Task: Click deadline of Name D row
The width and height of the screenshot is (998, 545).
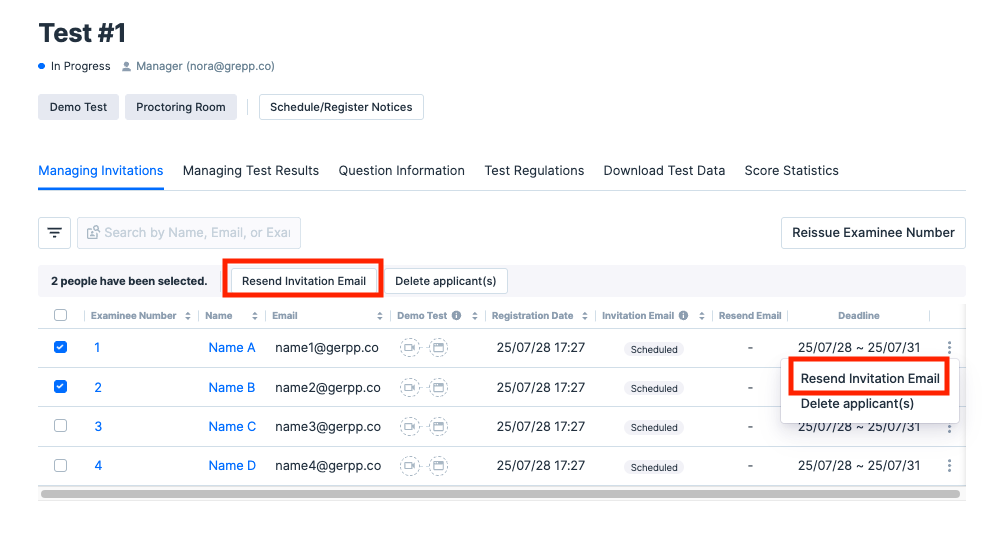Action: 859,466
